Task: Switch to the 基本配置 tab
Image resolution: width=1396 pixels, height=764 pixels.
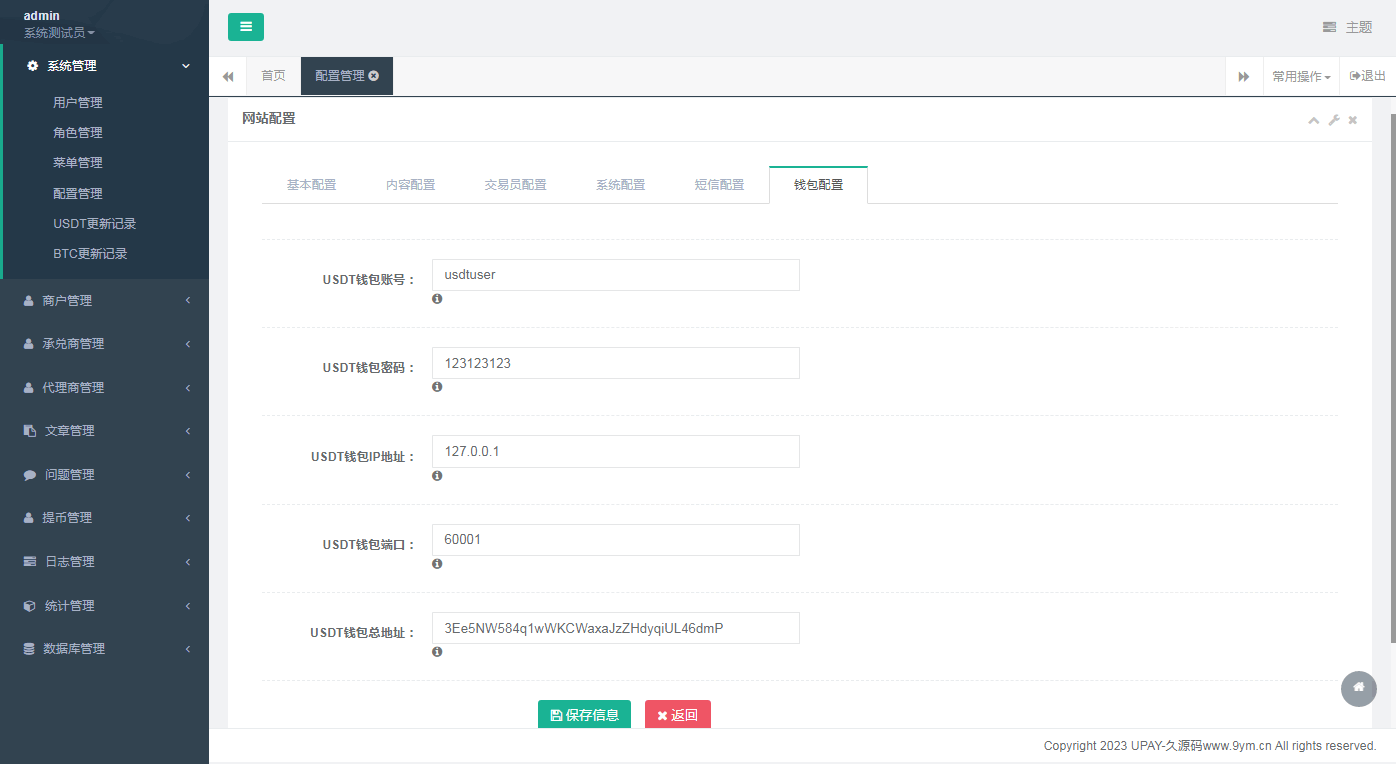Action: click(311, 185)
